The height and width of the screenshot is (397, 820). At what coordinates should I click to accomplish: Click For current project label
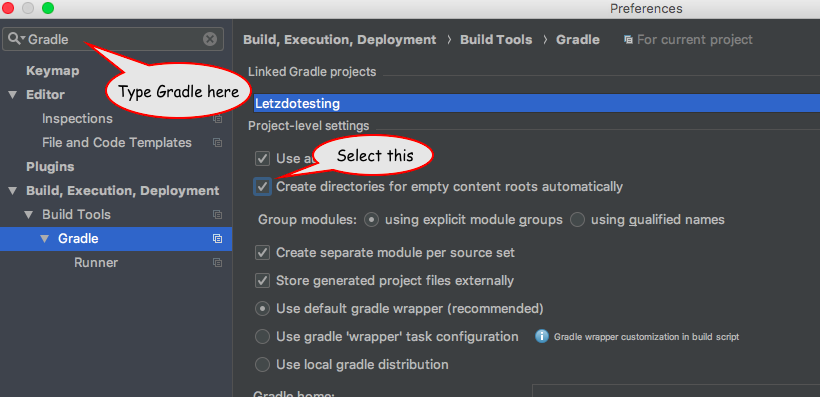[x=695, y=40]
